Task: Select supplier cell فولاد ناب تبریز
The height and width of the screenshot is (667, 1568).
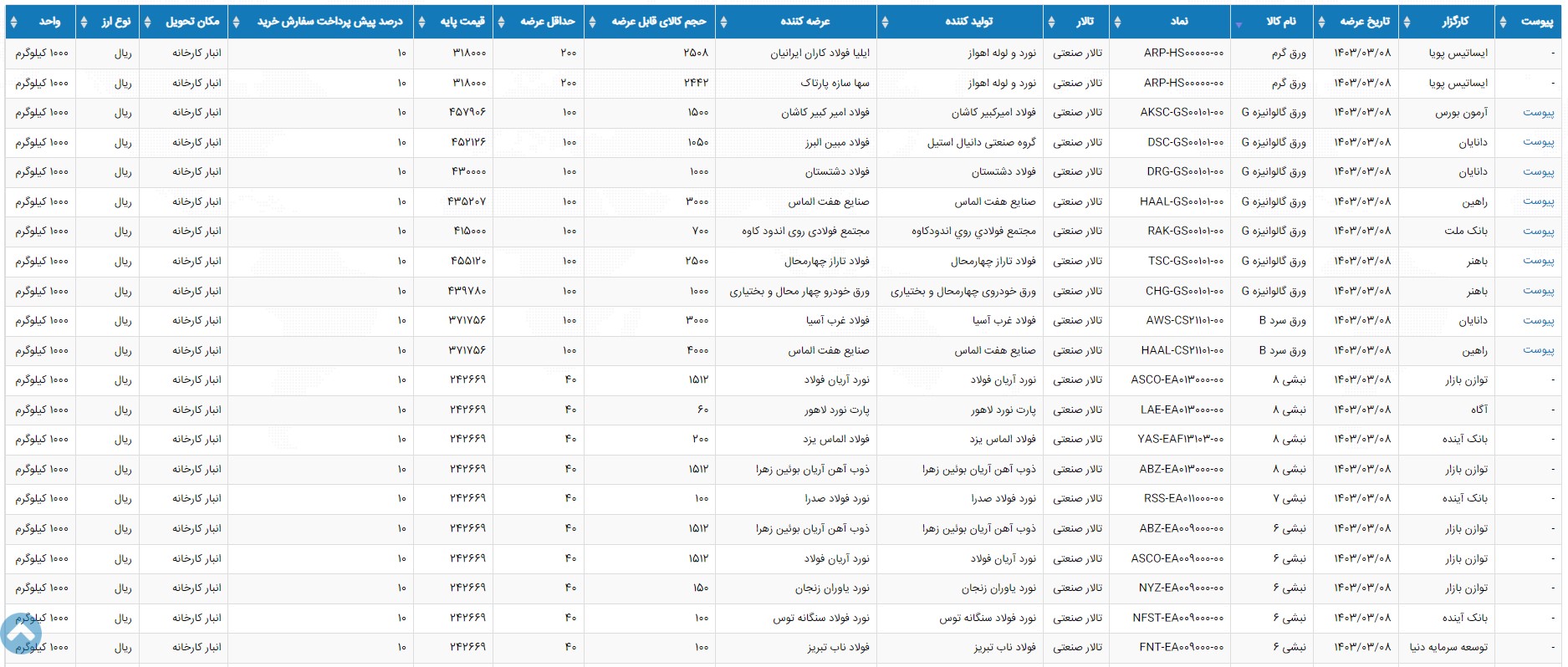Action: 796,647
